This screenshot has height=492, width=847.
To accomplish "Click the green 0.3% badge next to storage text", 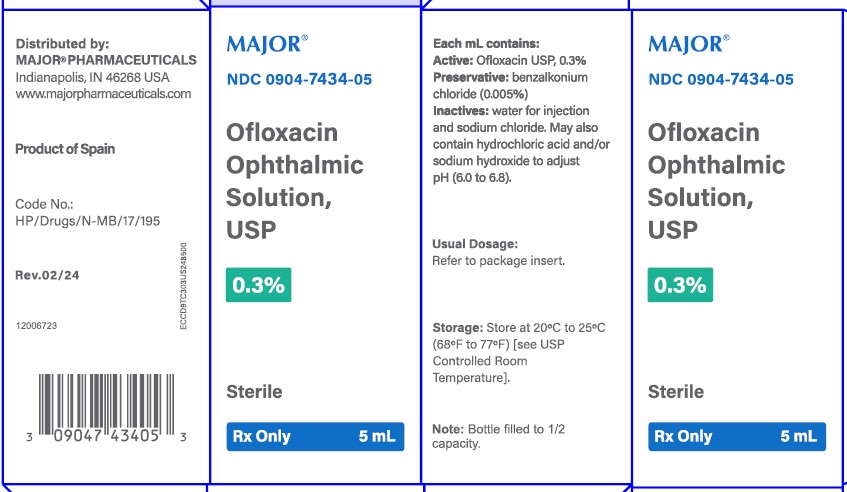I will tap(679, 285).
